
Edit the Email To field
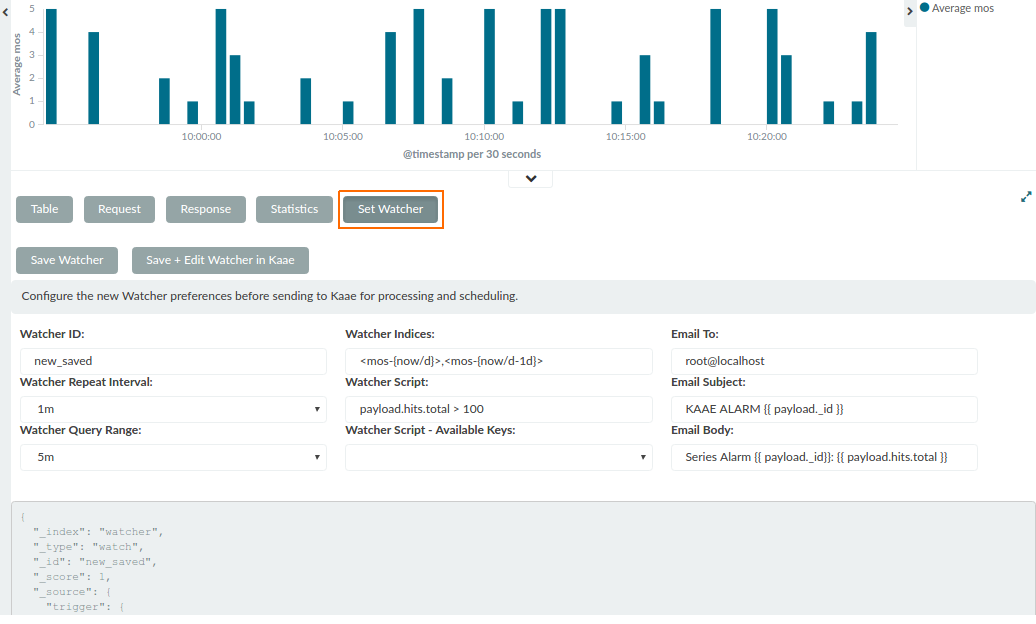(825, 362)
